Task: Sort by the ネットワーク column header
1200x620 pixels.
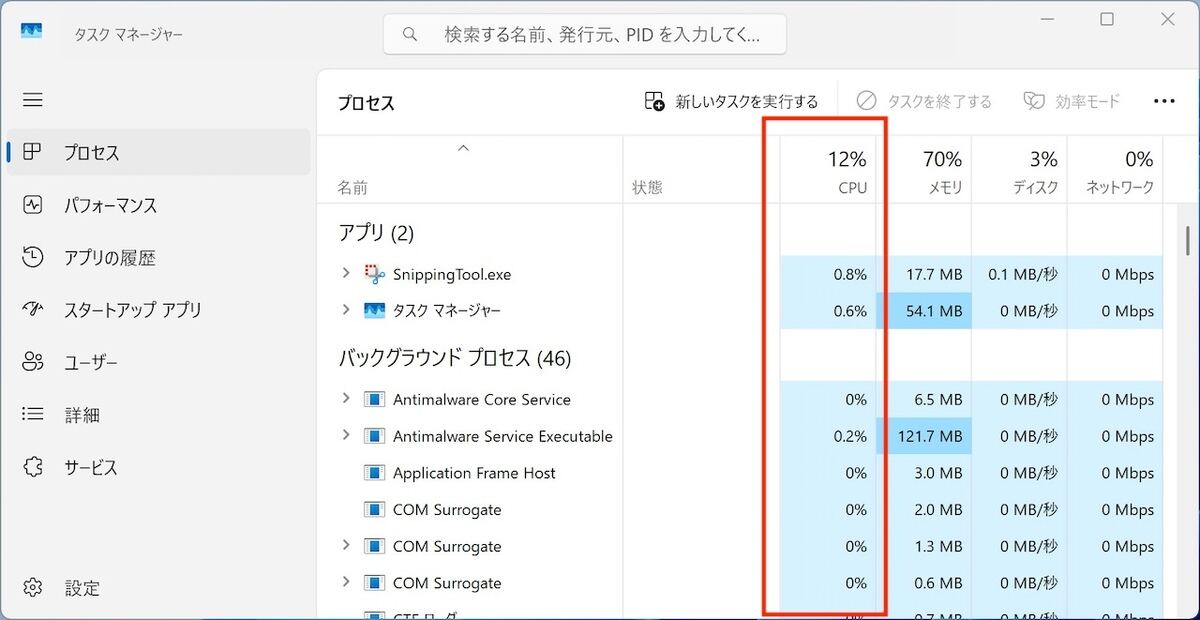Action: tap(1115, 170)
